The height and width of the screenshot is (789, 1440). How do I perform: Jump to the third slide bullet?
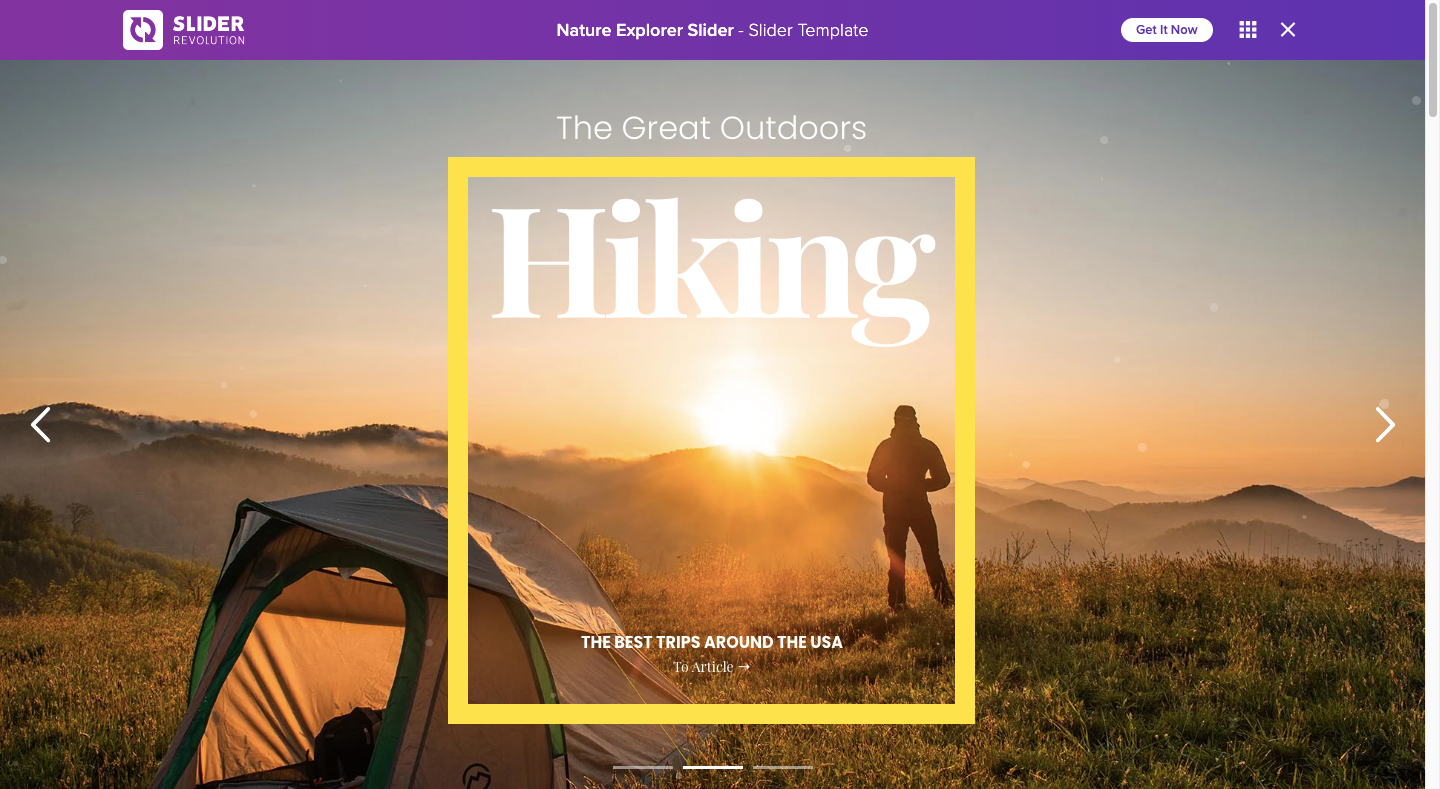coord(783,767)
